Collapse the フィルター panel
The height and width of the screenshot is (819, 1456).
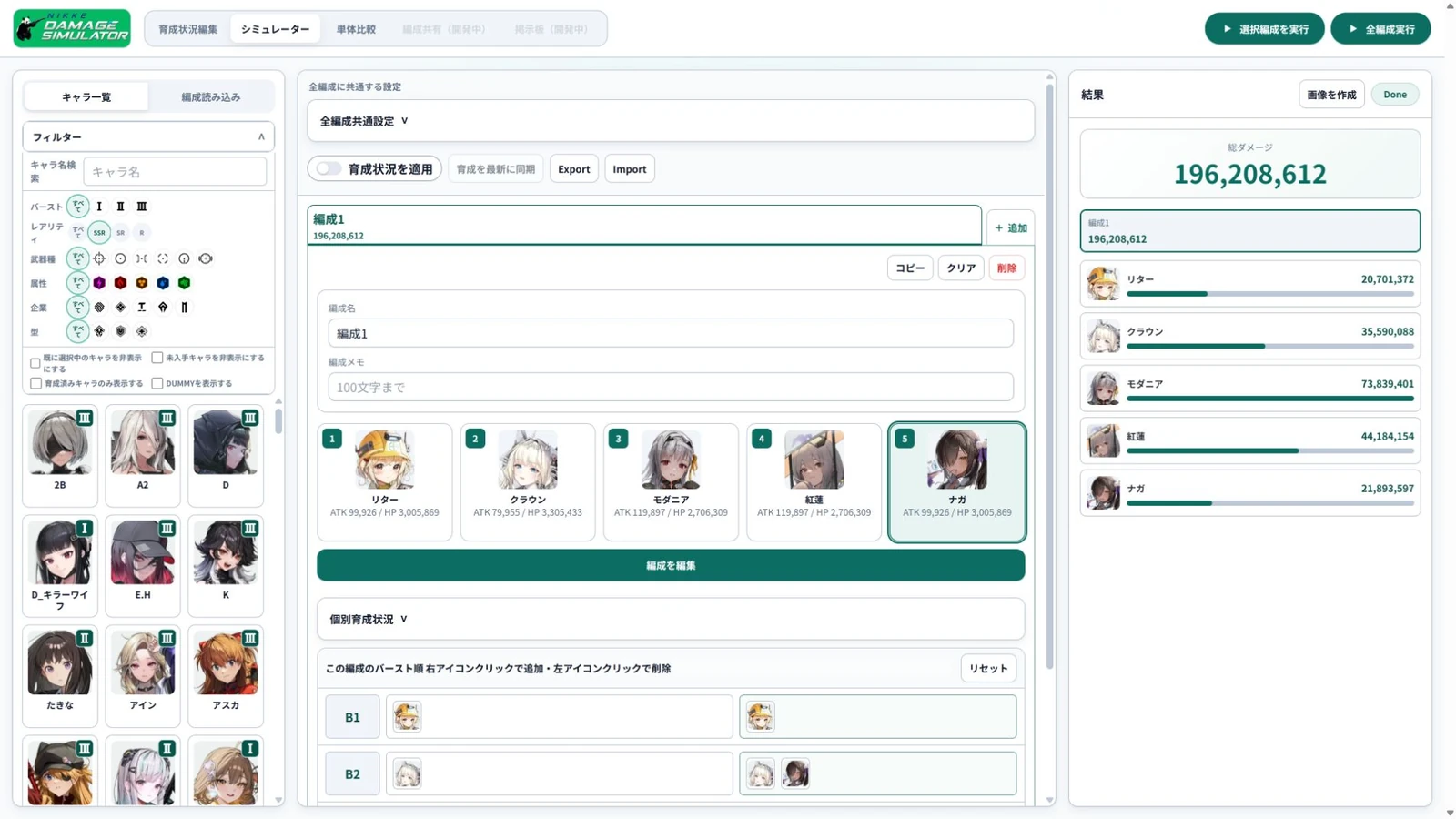(x=148, y=136)
